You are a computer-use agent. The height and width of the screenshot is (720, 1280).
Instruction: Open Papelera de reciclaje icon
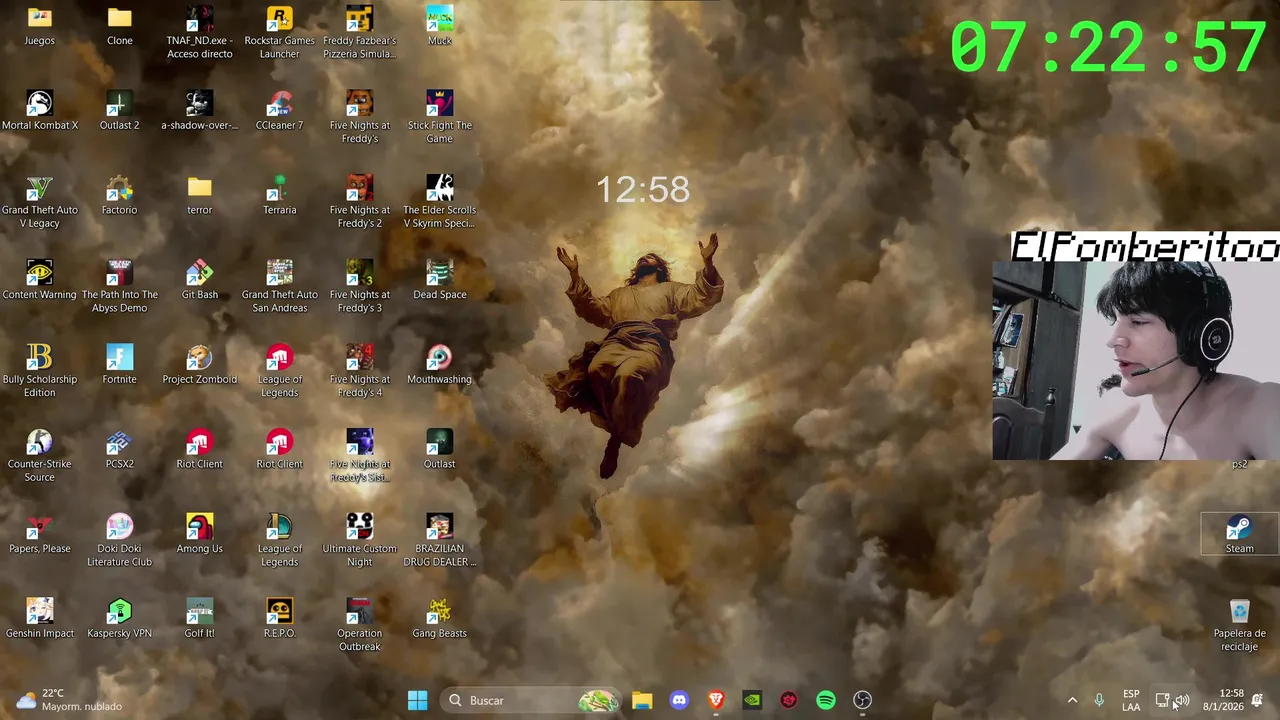[x=1240, y=625]
